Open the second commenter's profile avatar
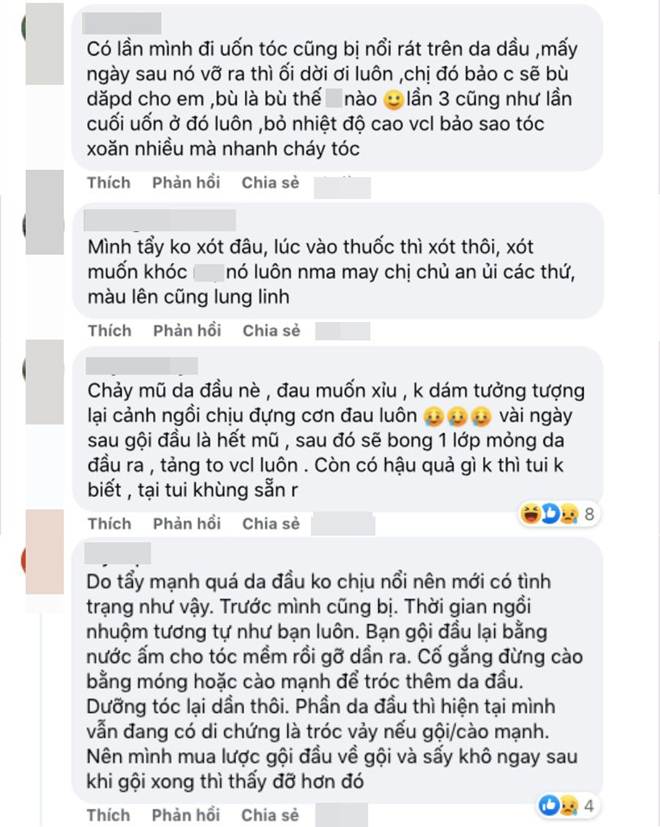This screenshot has width=660, height=827. pyautogui.click(x=44, y=213)
